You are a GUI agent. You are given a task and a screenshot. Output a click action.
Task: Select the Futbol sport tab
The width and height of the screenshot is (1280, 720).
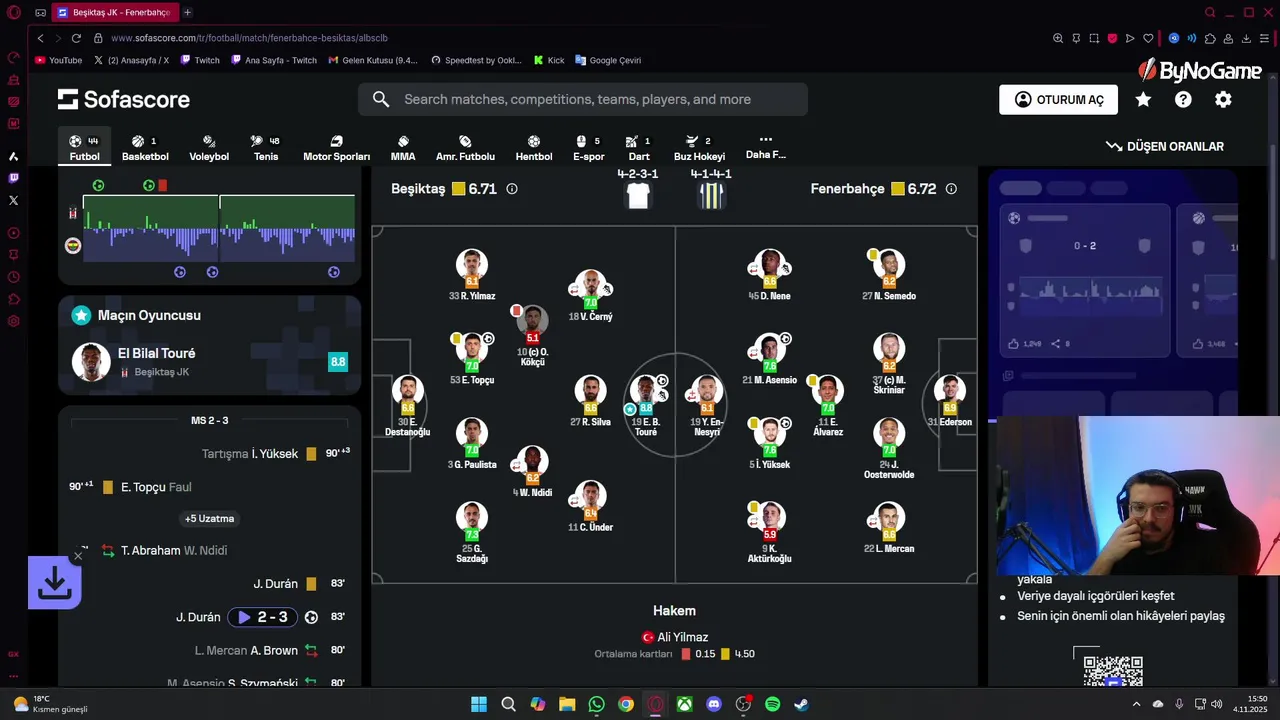point(84,148)
